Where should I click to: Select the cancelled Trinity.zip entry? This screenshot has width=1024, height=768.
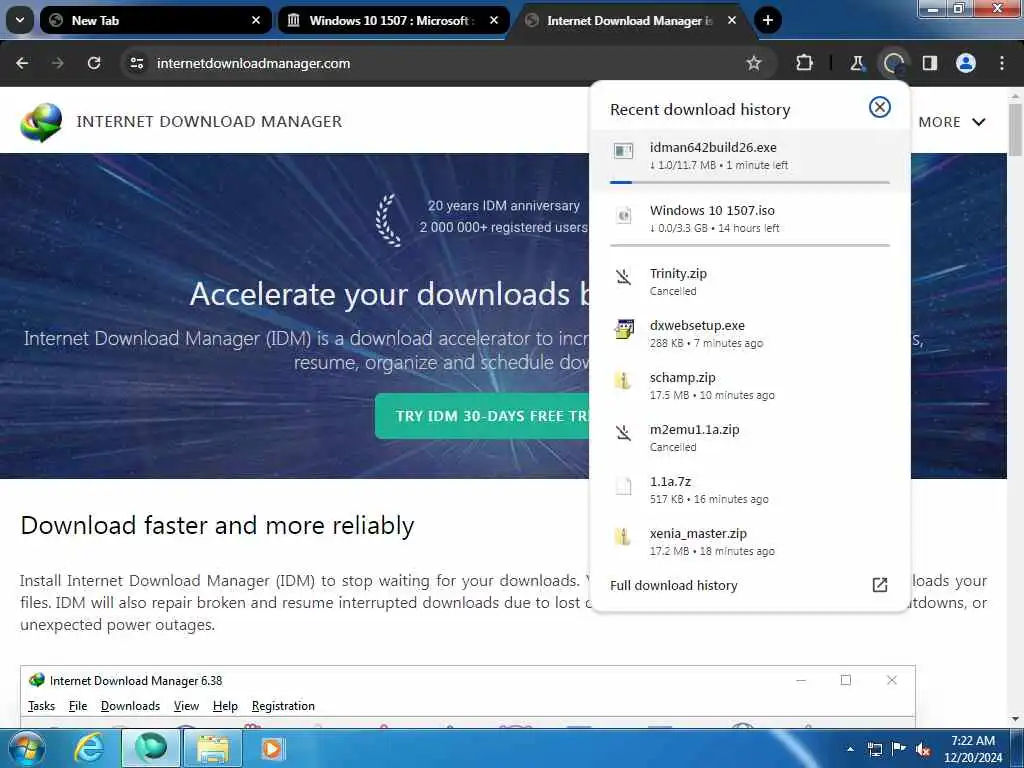point(750,281)
